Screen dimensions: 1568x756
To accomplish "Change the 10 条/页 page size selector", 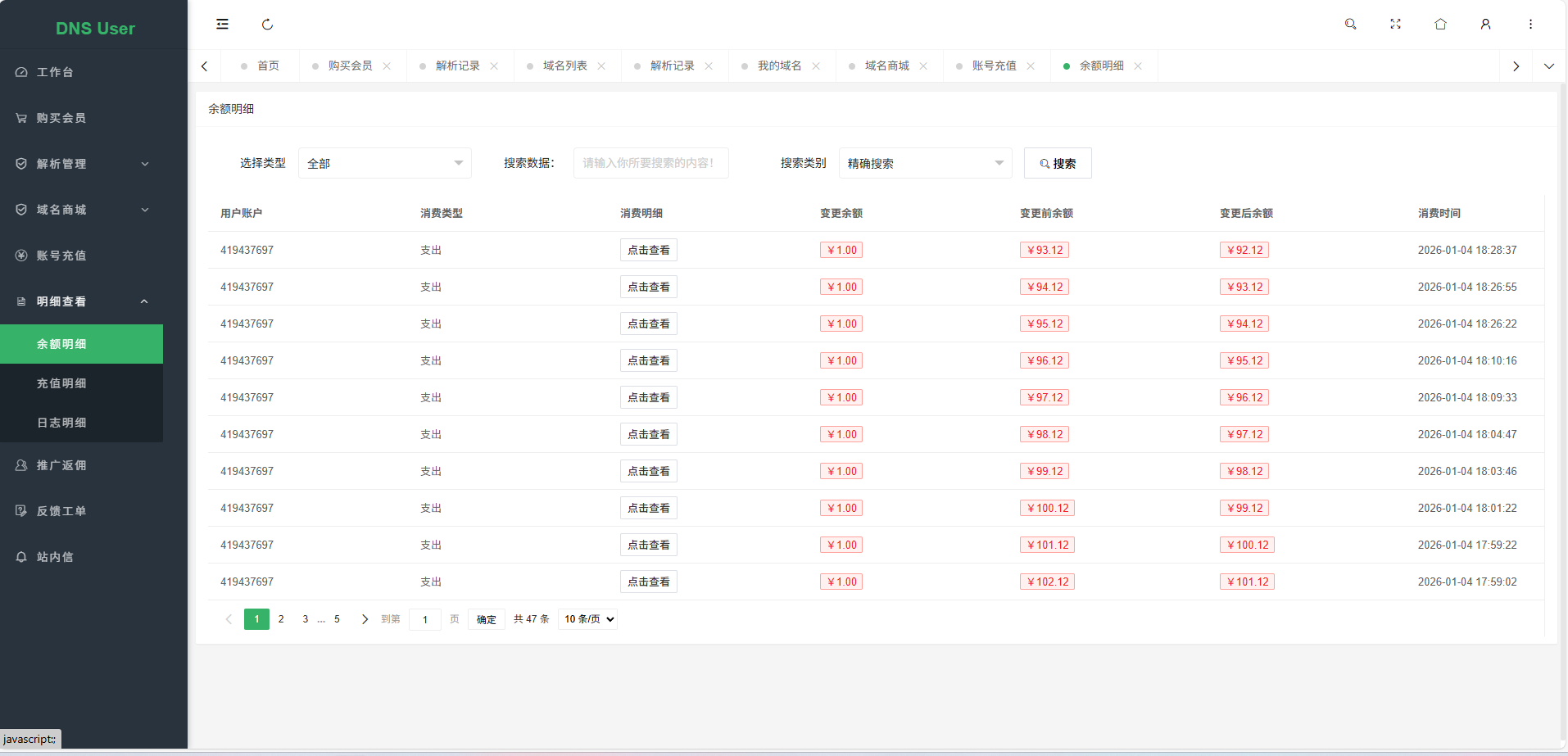I will (588, 619).
